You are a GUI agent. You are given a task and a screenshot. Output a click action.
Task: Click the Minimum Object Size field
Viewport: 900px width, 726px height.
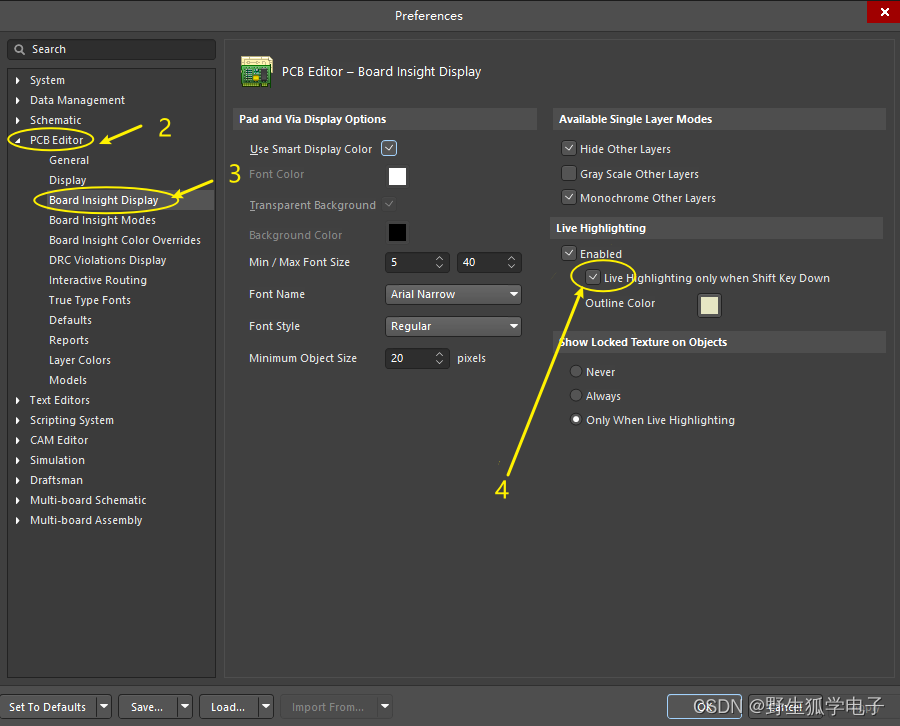tap(417, 358)
